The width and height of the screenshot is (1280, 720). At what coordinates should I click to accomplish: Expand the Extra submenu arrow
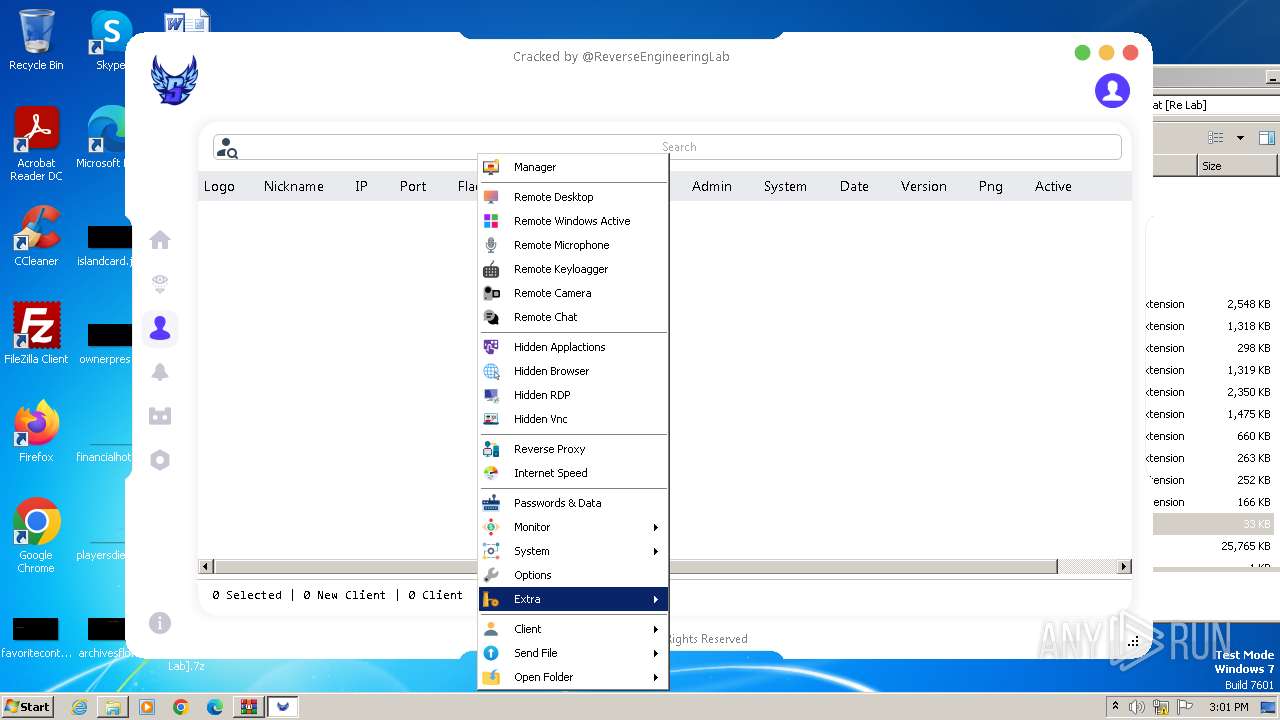pyautogui.click(x=656, y=599)
